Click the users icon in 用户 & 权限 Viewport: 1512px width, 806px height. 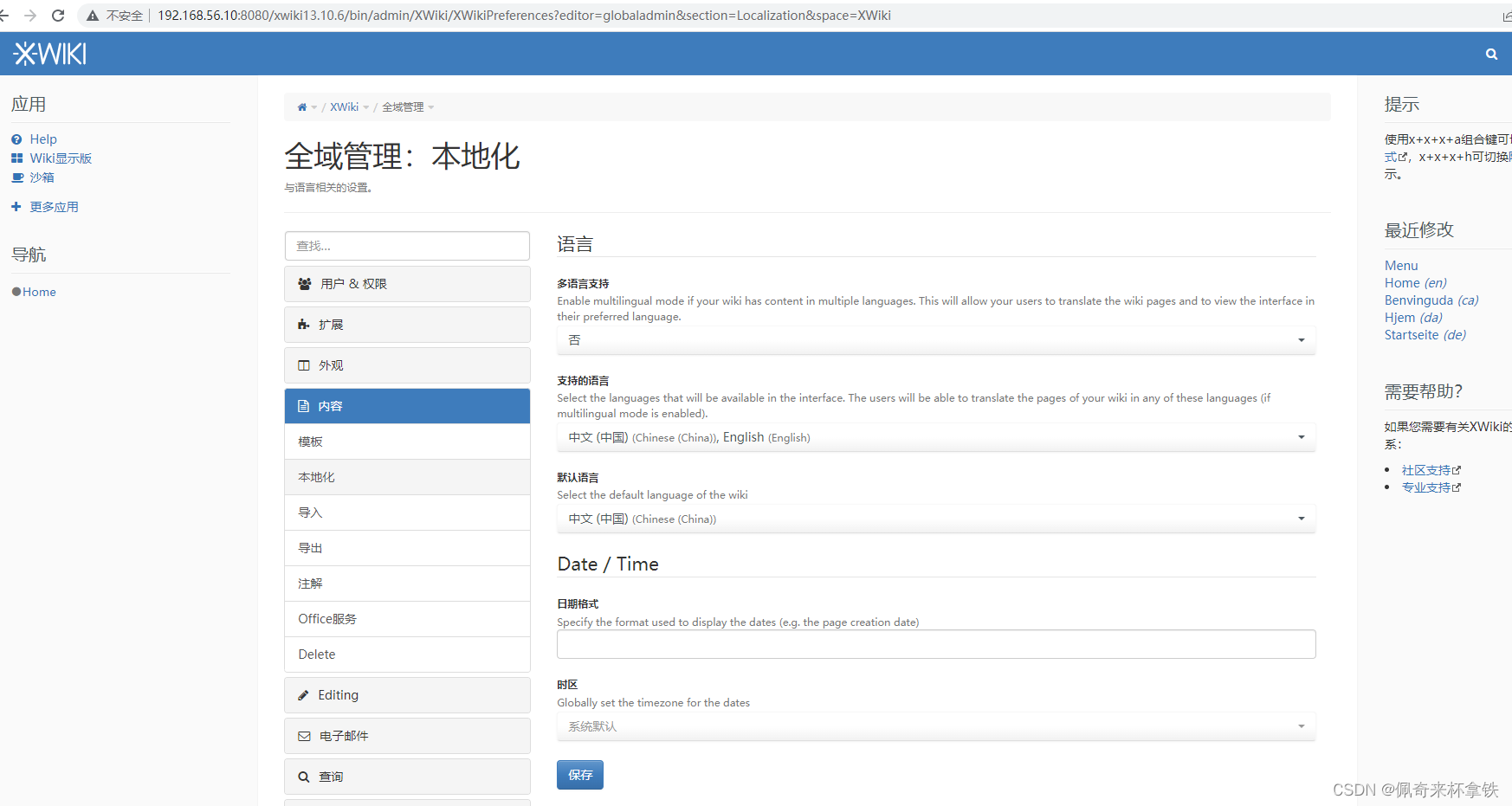pyautogui.click(x=305, y=284)
